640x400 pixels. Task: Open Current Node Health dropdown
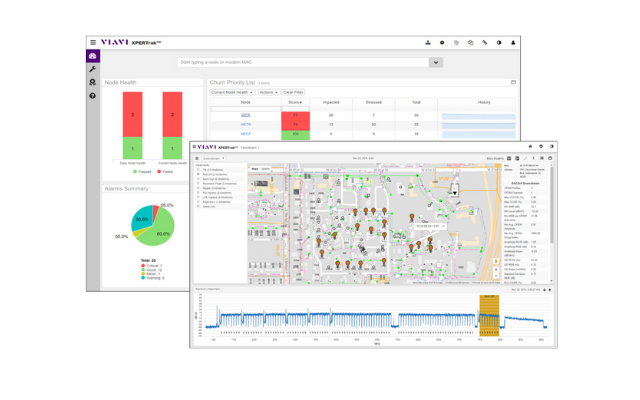(232, 92)
